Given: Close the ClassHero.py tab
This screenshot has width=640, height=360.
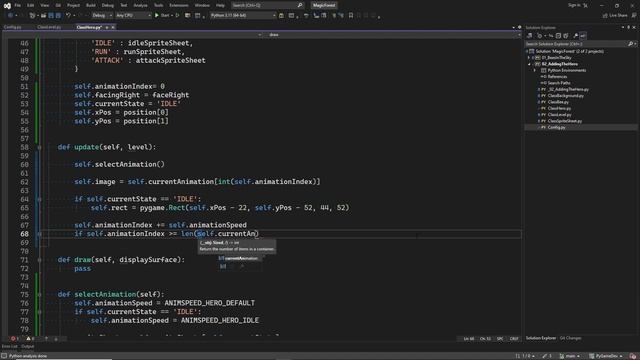Looking at the screenshot, I should [113, 27].
